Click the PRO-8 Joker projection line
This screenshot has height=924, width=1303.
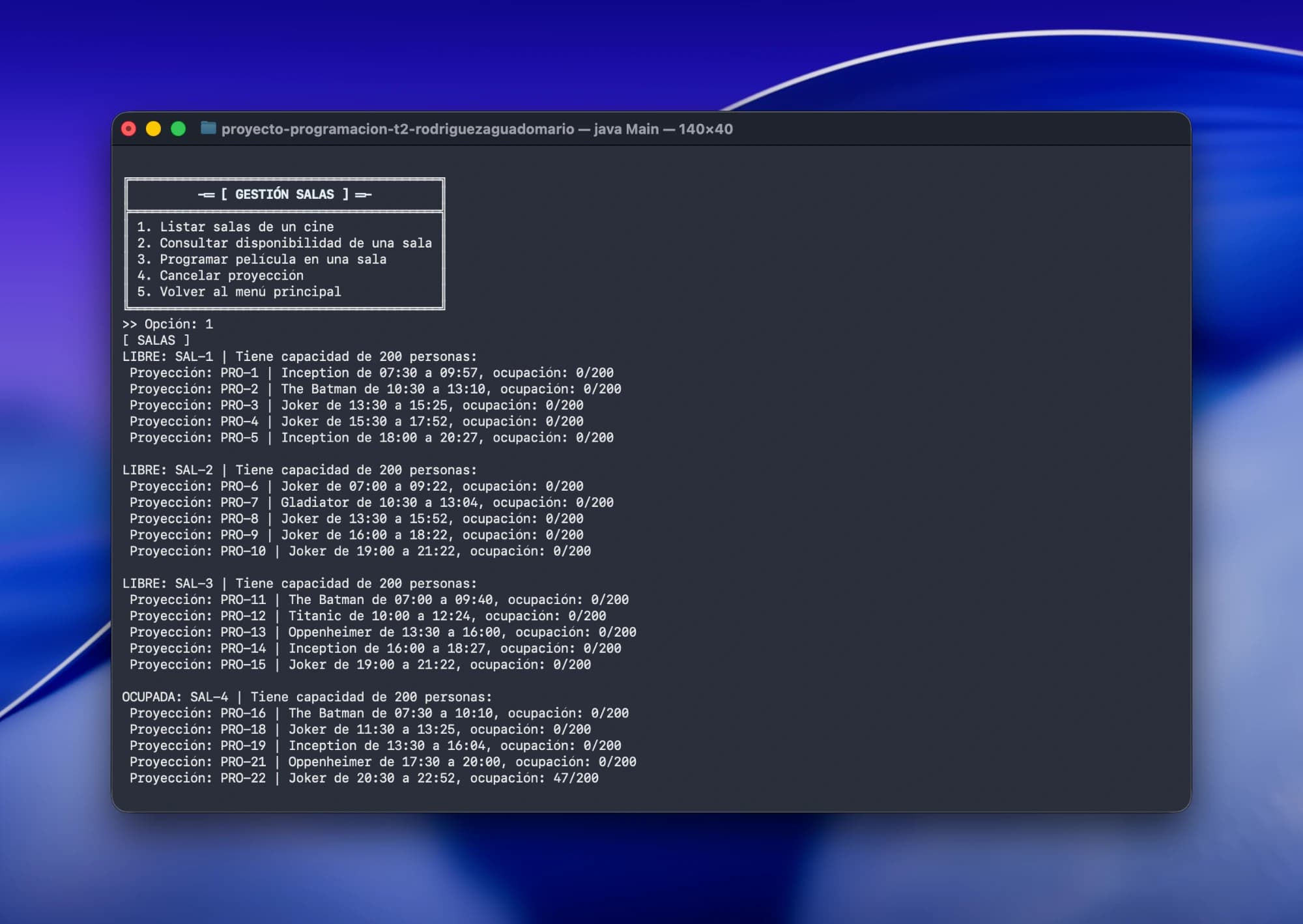click(x=356, y=519)
